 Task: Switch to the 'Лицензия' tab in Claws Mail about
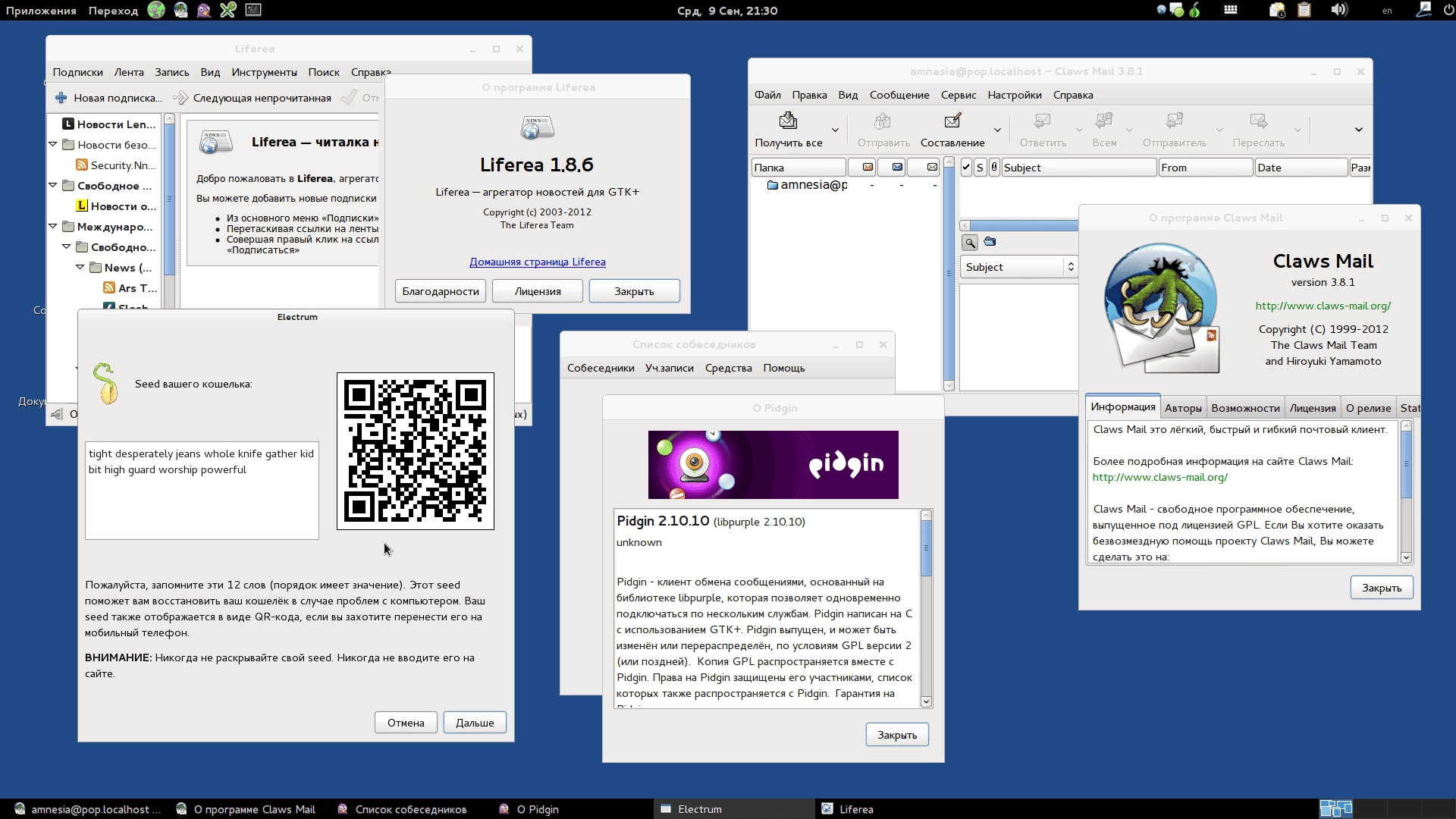[x=1313, y=408]
